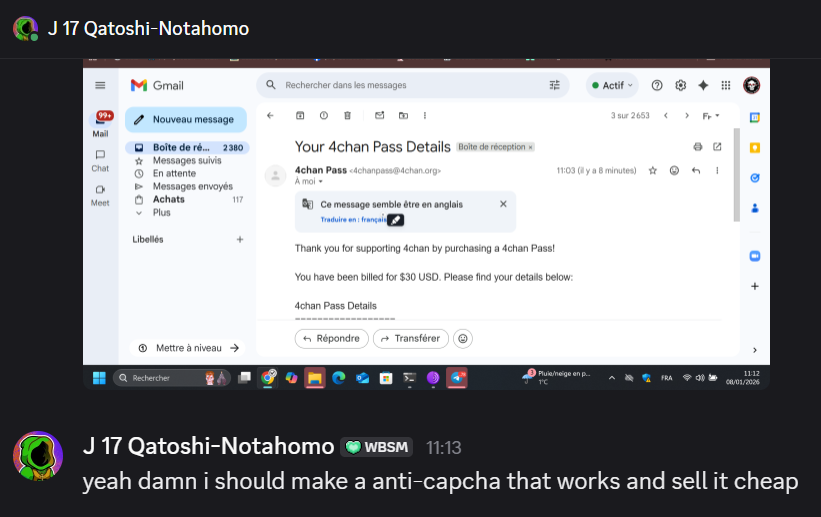Viewport: 821px width, 517px height.
Task: Dismiss the translation suggestion banner
Action: (503, 204)
